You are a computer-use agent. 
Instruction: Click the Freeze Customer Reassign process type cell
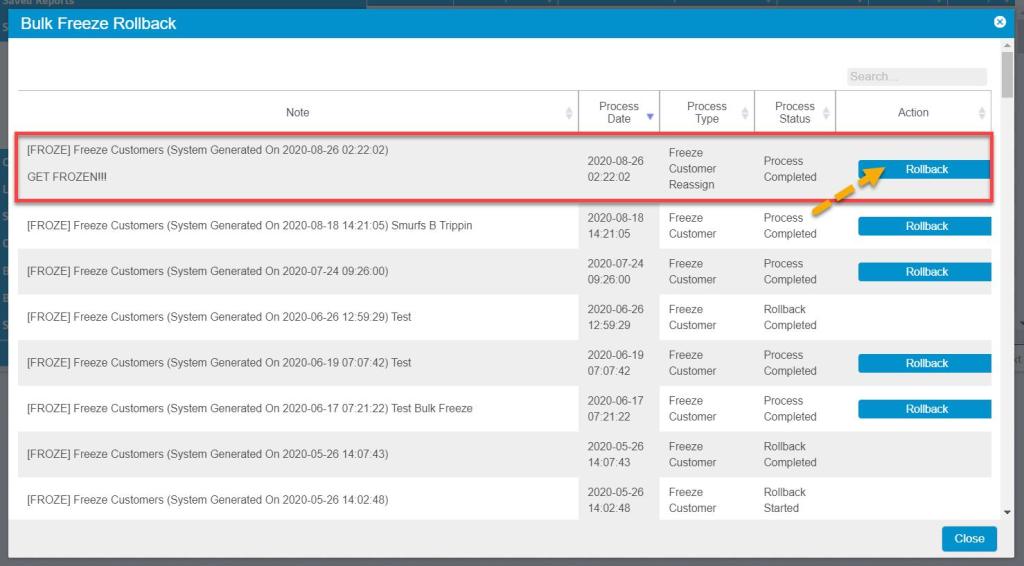click(x=692, y=169)
